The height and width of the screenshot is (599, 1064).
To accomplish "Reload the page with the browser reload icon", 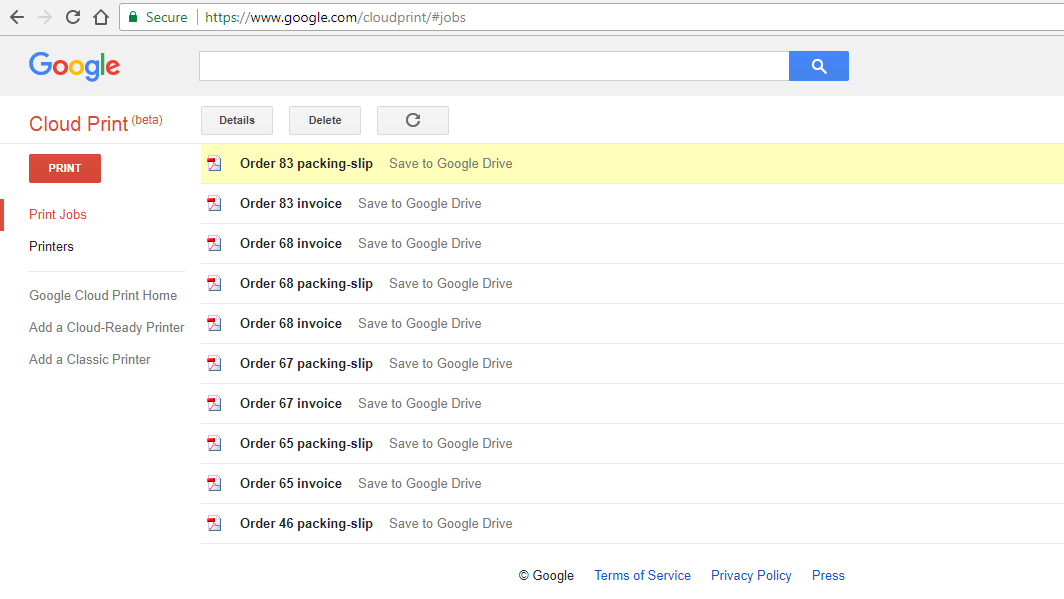I will (x=73, y=17).
